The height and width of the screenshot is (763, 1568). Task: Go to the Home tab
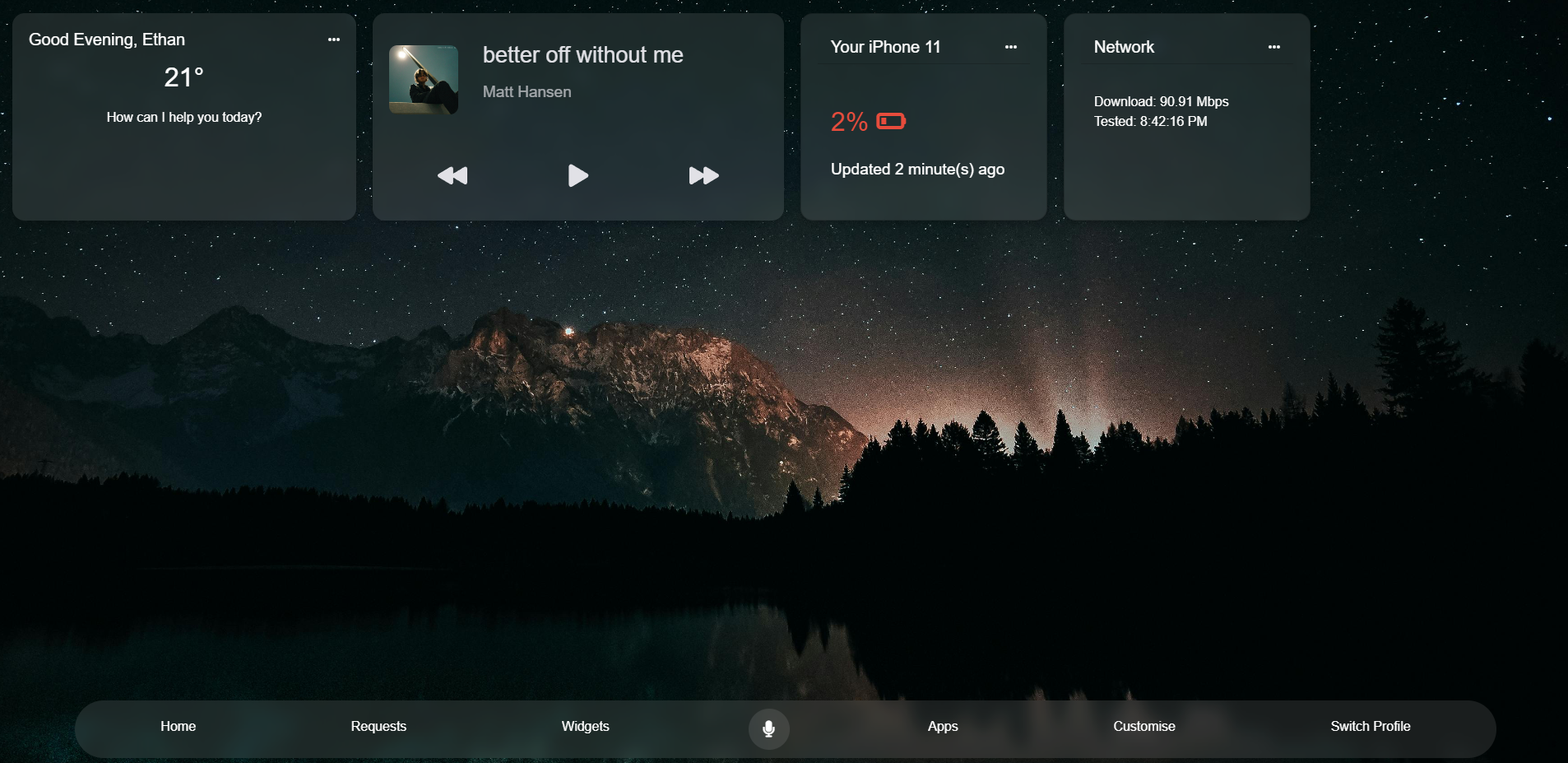(x=178, y=726)
